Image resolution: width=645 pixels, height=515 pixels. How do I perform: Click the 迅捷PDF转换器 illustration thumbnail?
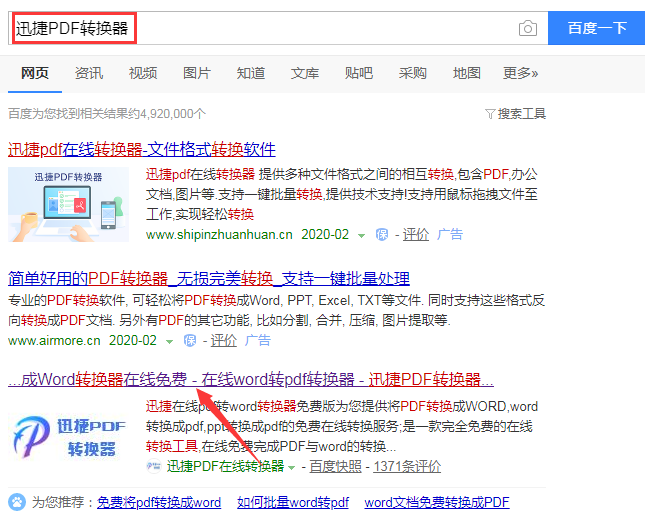click(69, 204)
